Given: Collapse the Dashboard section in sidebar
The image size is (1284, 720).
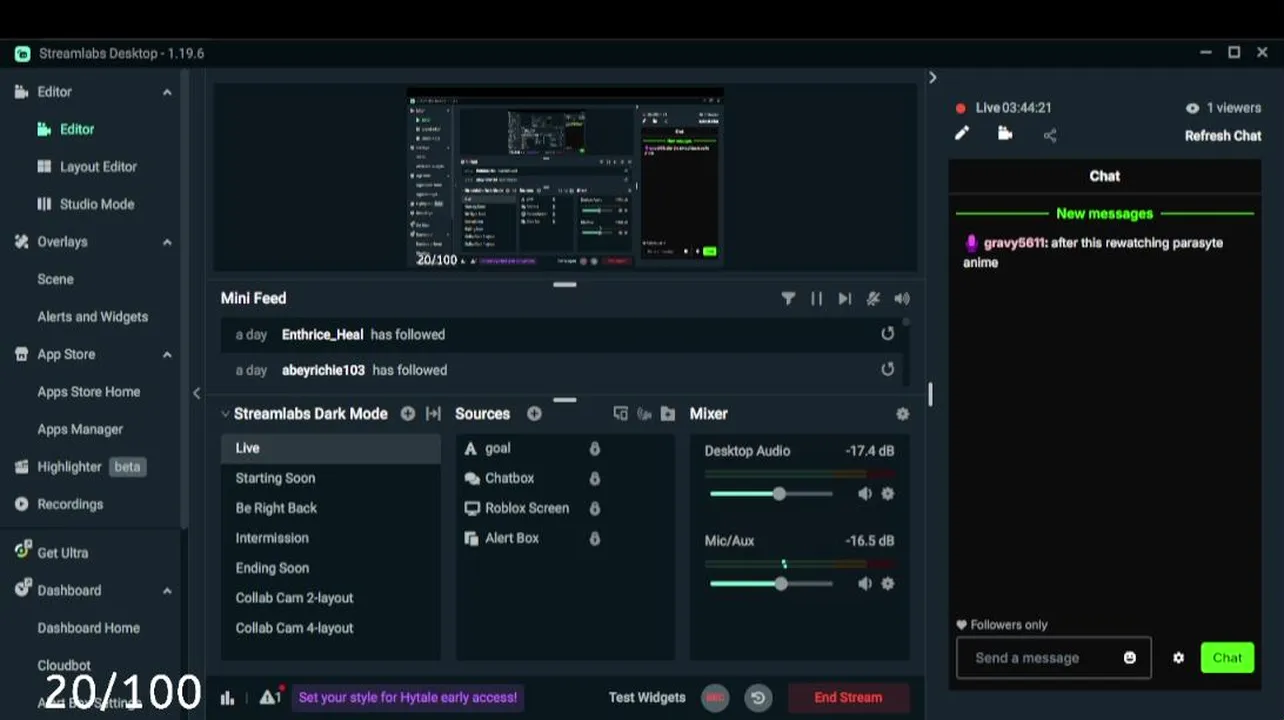Looking at the screenshot, I should [x=167, y=591].
